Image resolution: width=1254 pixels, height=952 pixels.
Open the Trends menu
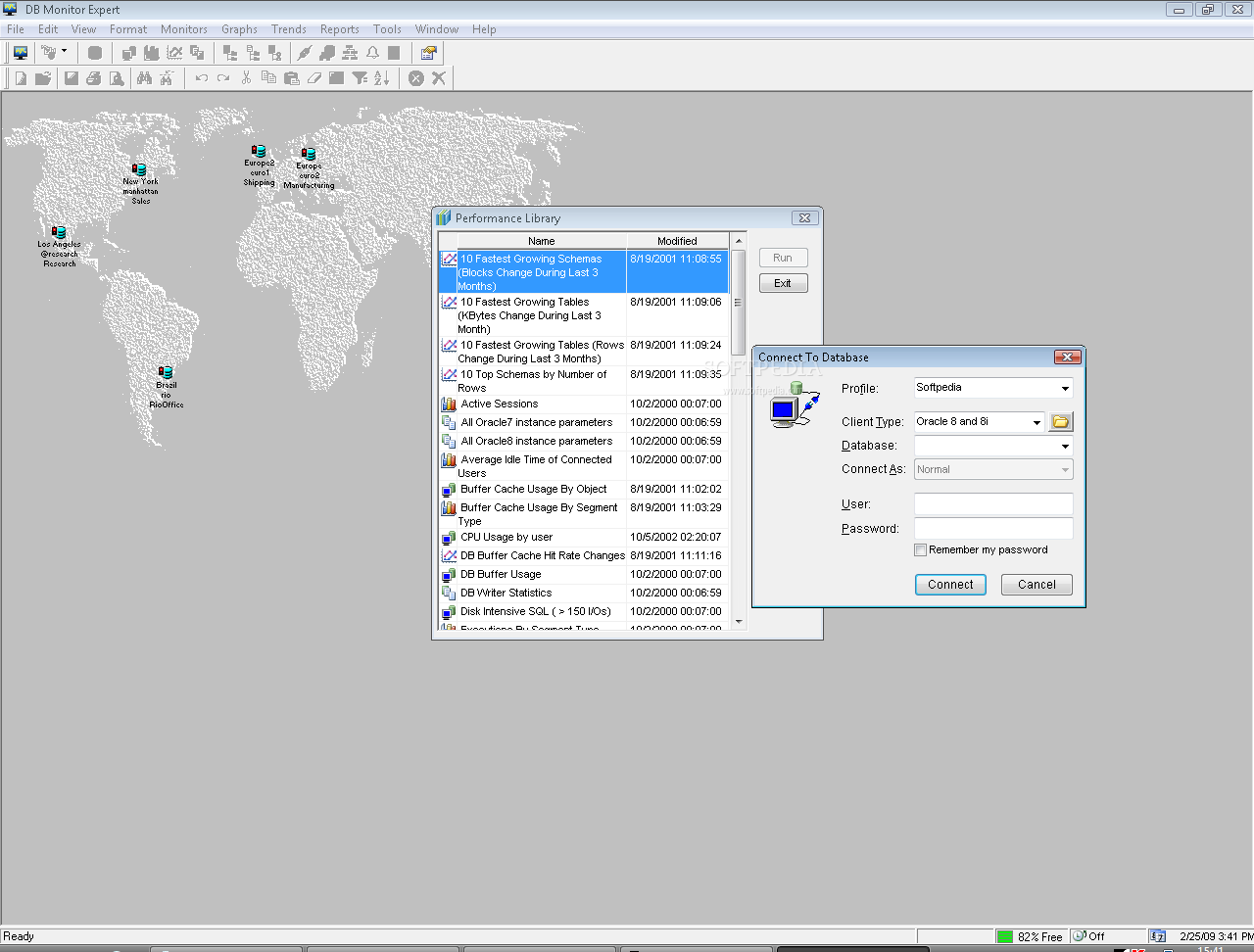[288, 29]
